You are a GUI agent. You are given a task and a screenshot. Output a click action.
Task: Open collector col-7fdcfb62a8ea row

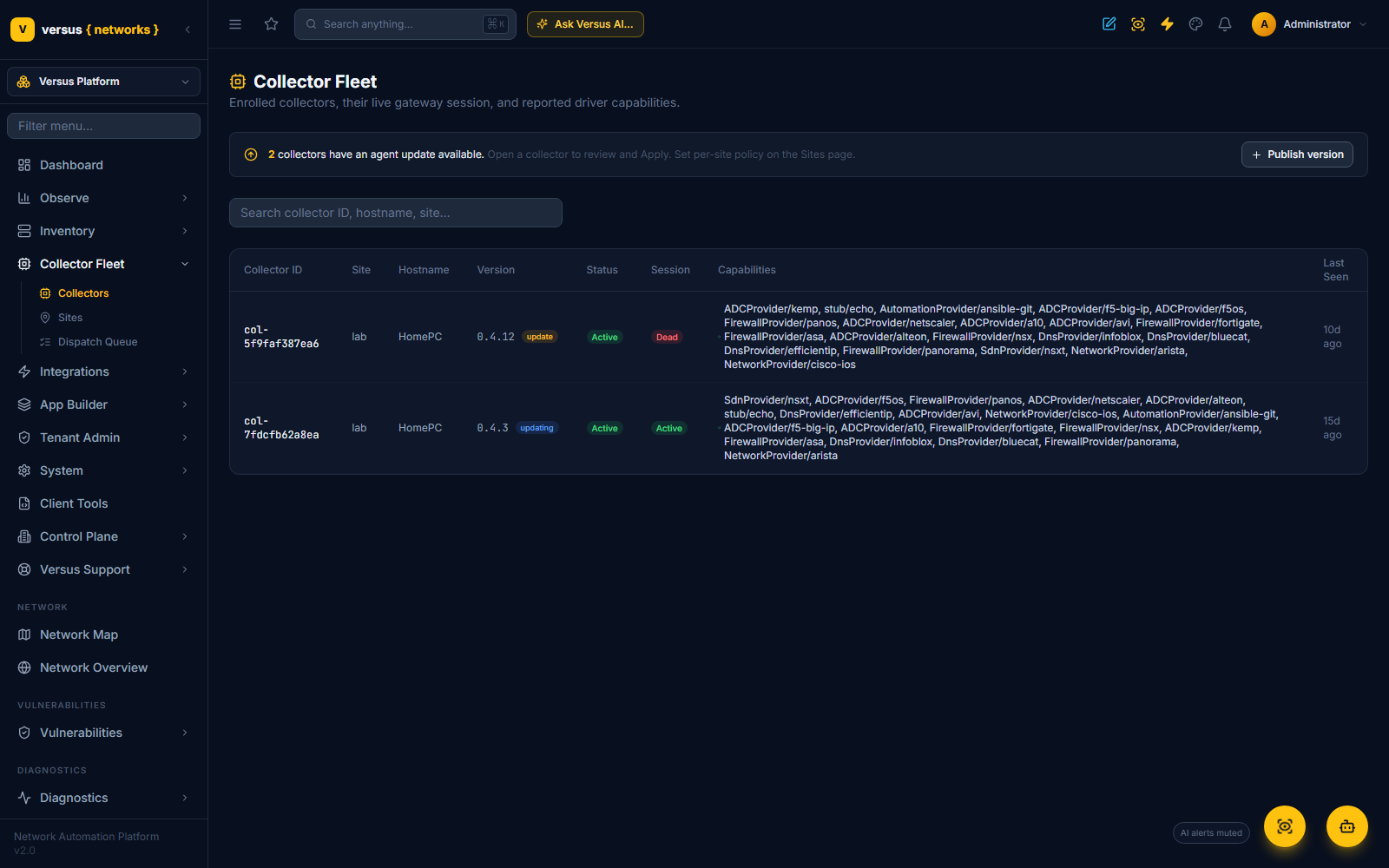tap(799, 428)
